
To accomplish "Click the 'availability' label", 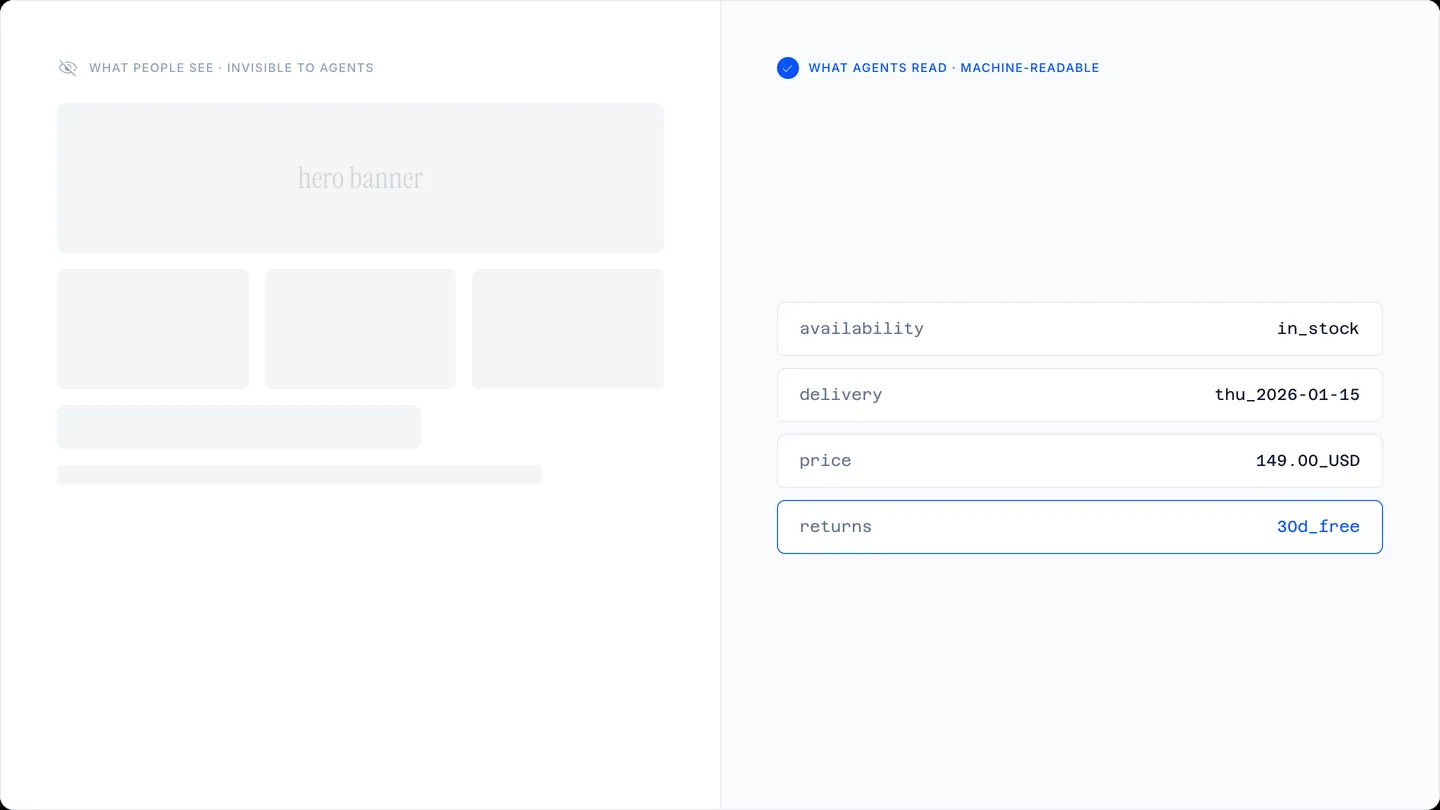I will tap(862, 329).
